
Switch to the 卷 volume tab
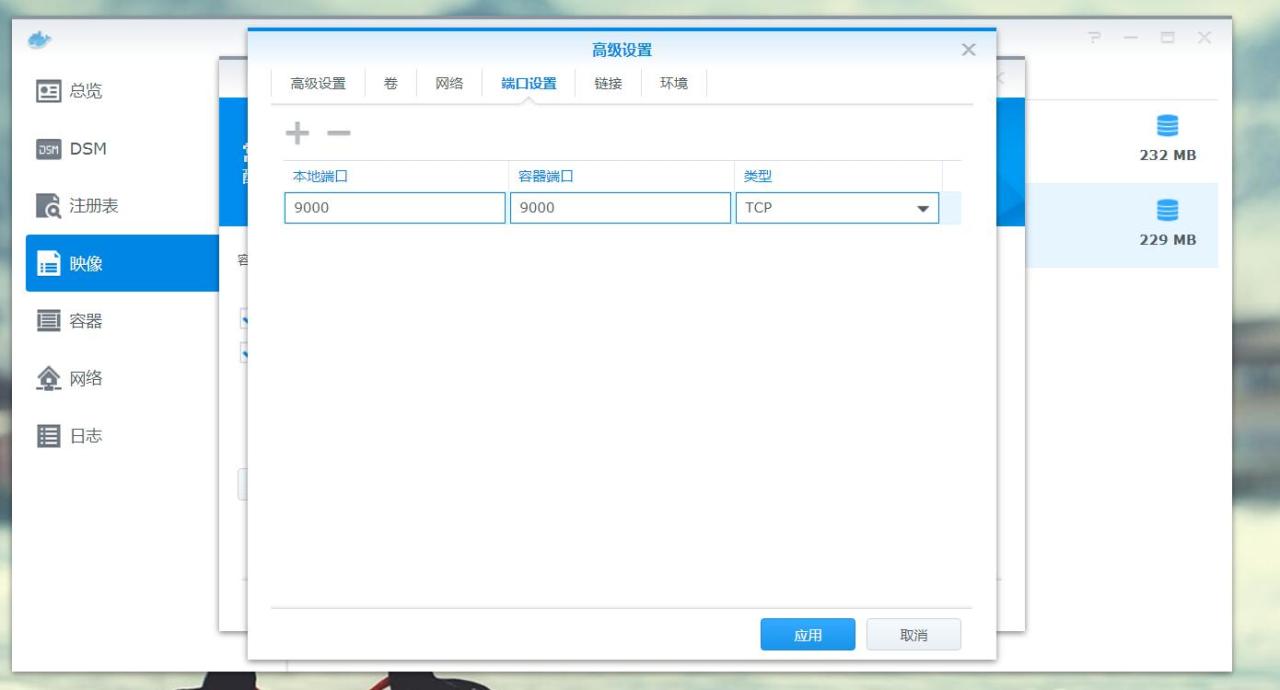(391, 83)
